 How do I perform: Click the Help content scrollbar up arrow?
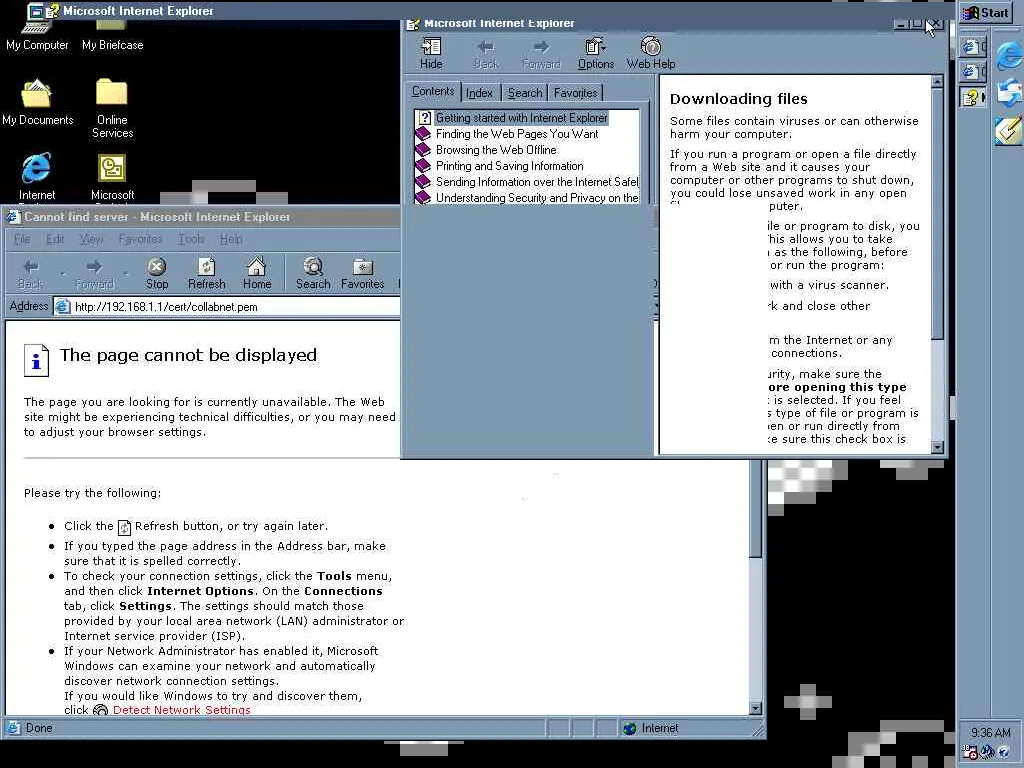[937, 82]
